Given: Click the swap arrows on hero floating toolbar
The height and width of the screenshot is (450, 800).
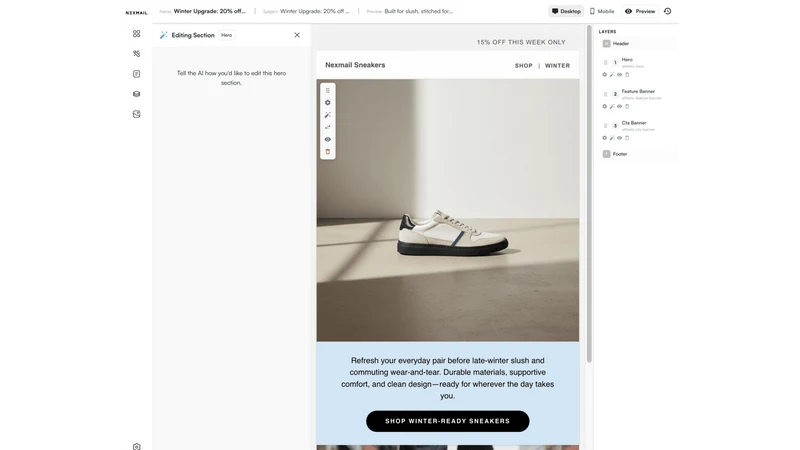Looking at the screenshot, I should point(328,127).
